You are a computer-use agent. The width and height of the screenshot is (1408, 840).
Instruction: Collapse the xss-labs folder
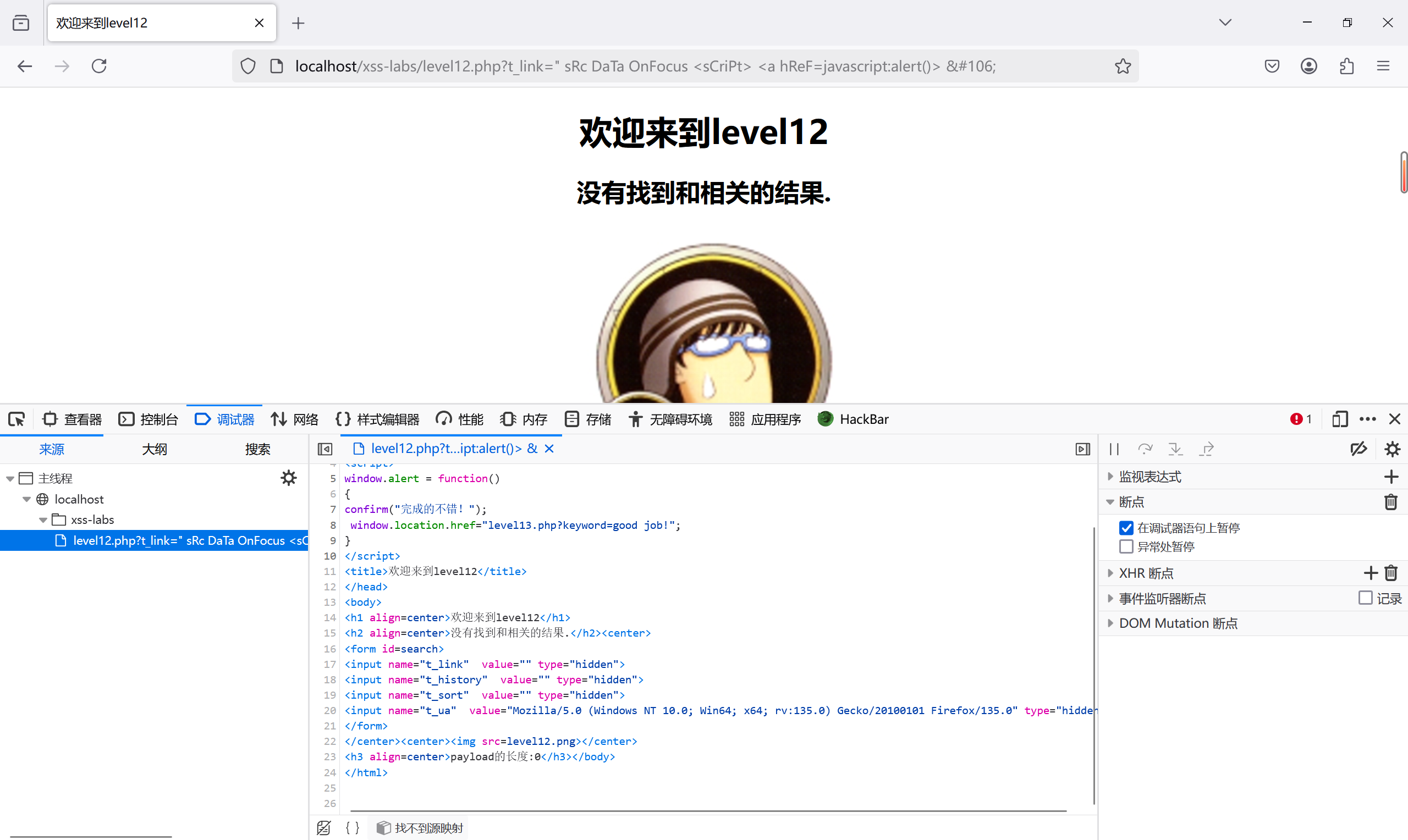click(43, 520)
